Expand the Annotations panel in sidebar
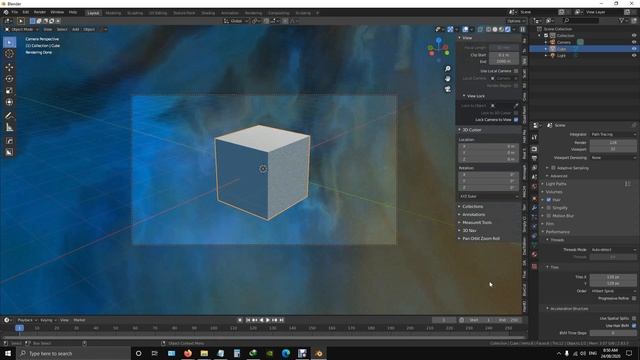Viewport: 640px width, 360px height. 473,215
